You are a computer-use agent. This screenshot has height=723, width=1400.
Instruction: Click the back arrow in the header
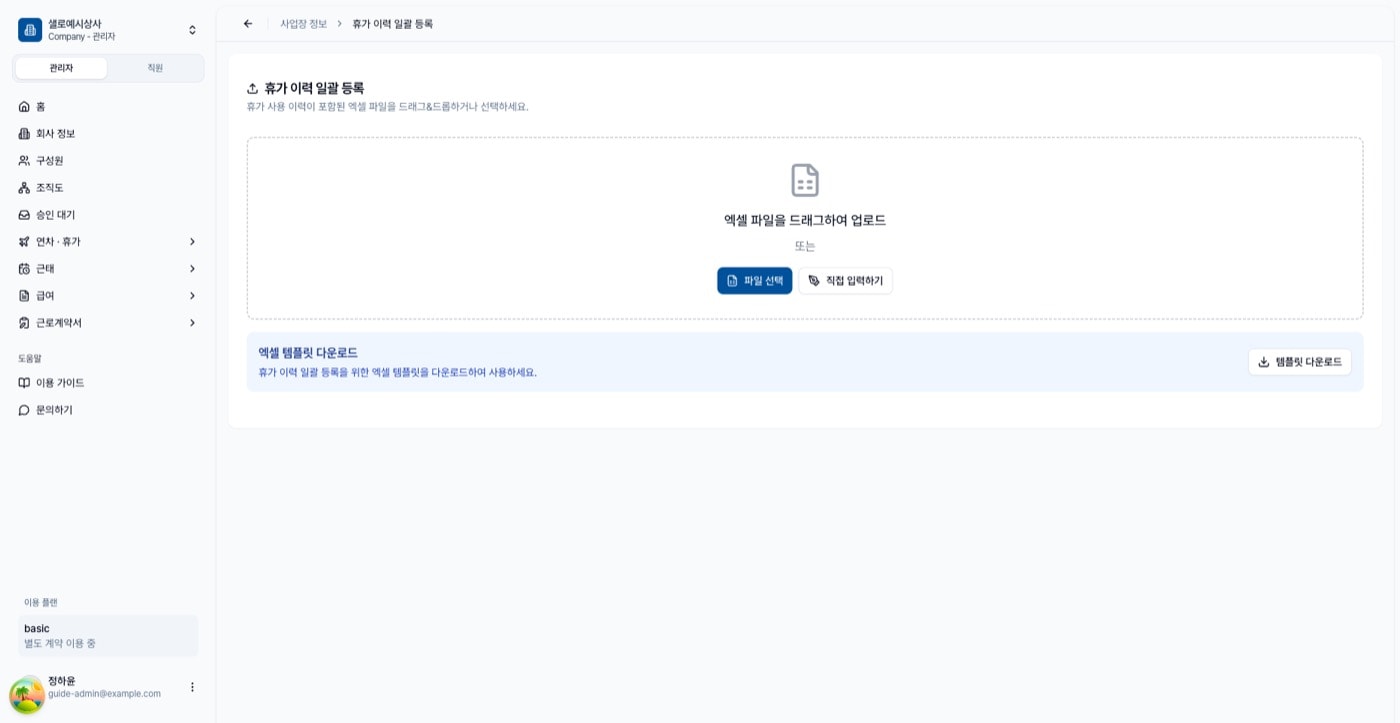point(248,24)
